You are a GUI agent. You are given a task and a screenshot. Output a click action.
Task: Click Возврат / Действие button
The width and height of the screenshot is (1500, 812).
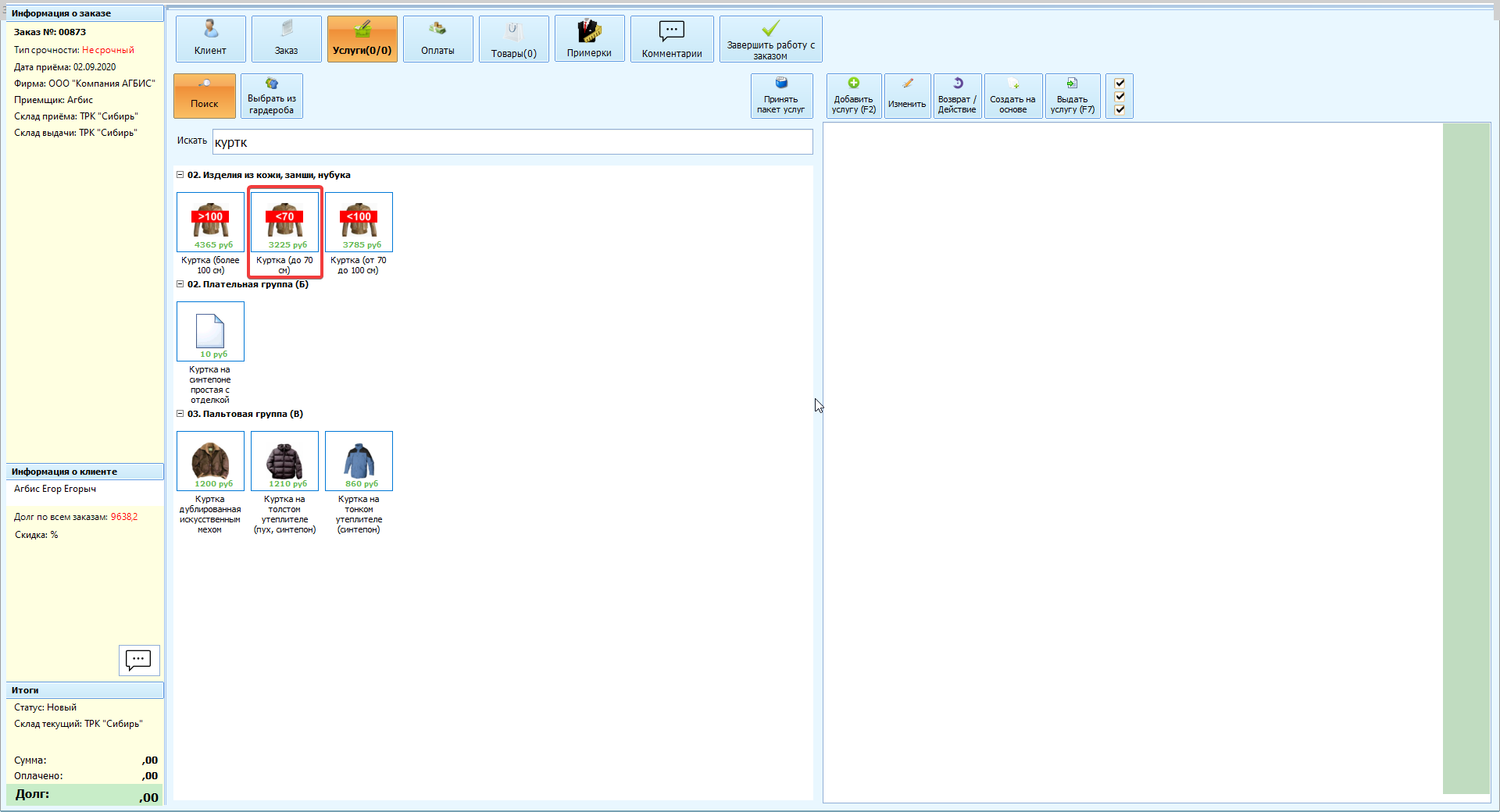click(x=957, y=96)
